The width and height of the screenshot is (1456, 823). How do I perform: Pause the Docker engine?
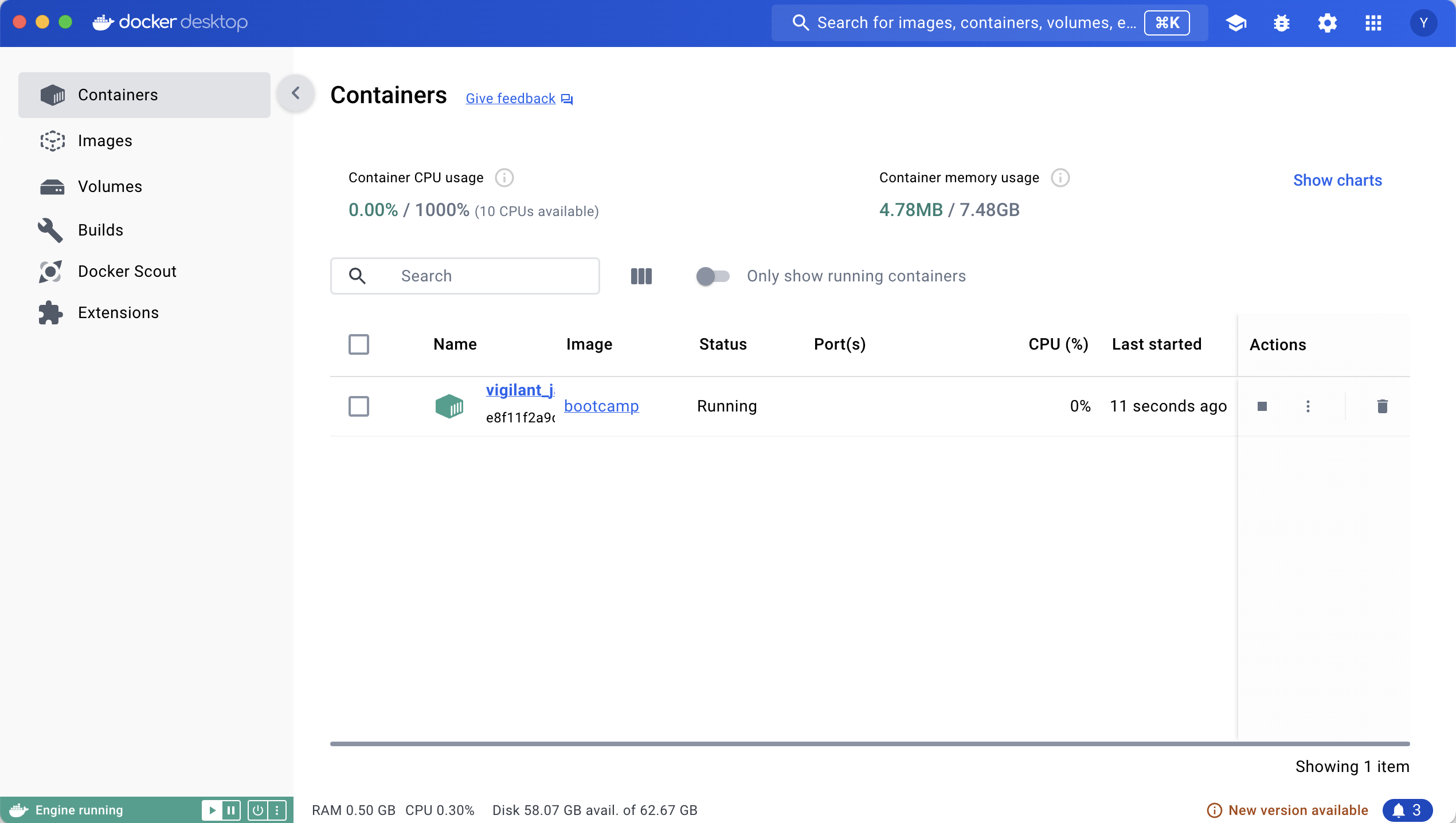231,810
